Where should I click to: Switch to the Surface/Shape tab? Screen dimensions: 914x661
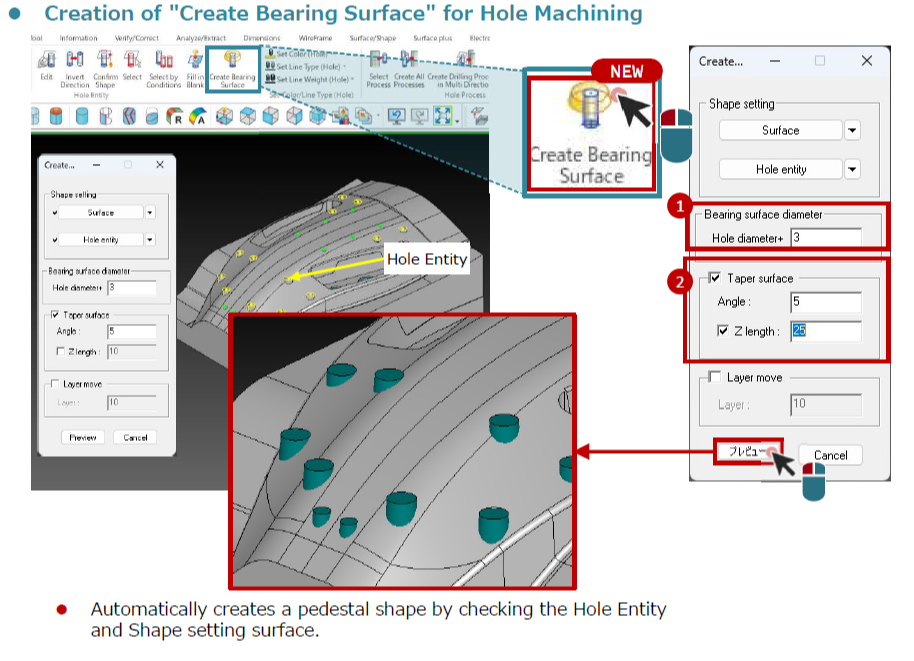[x=370, y=40]
